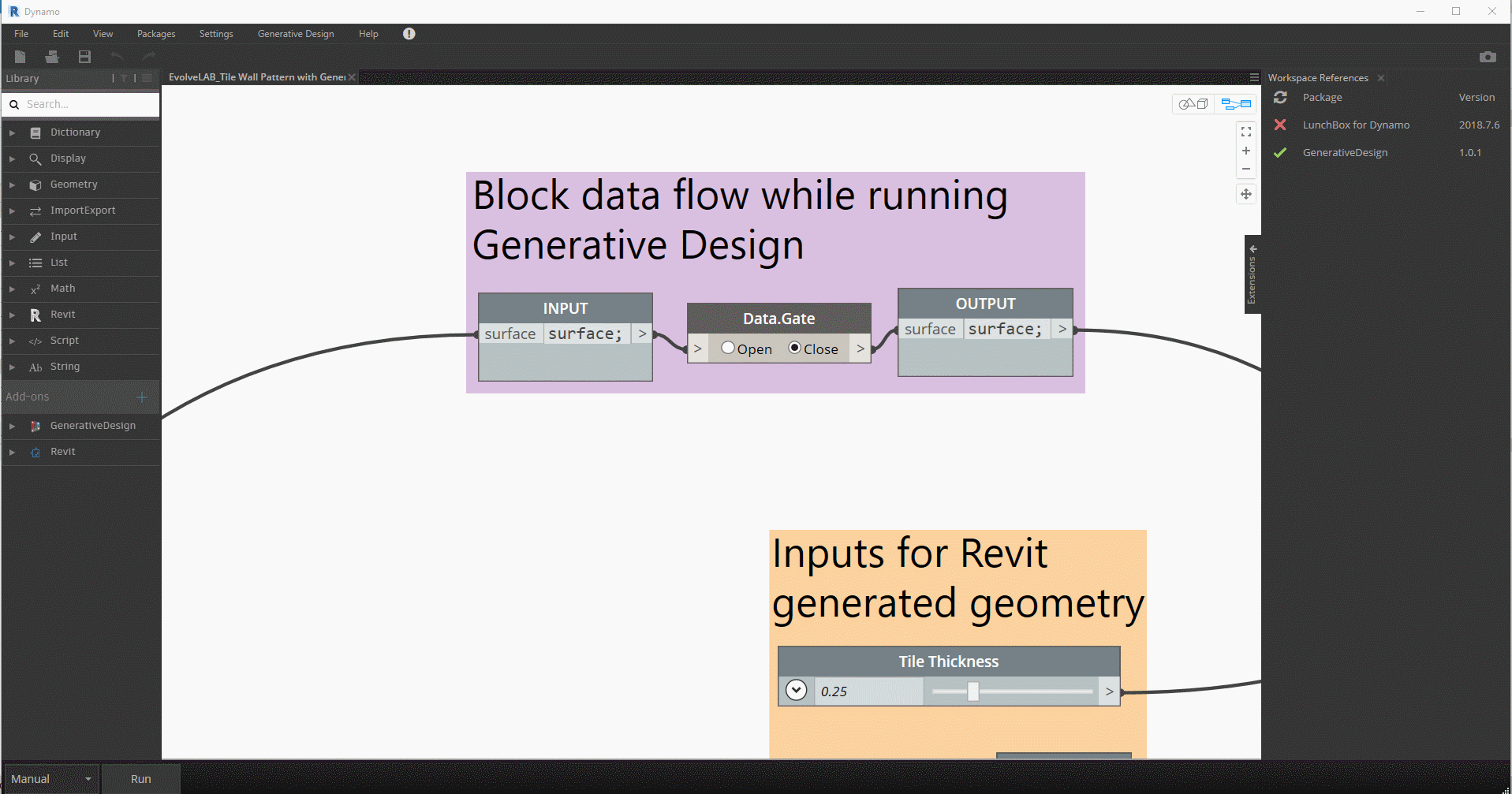Switch to graph view navigation
The image size is (1512, 794).
coord(1236,103)
